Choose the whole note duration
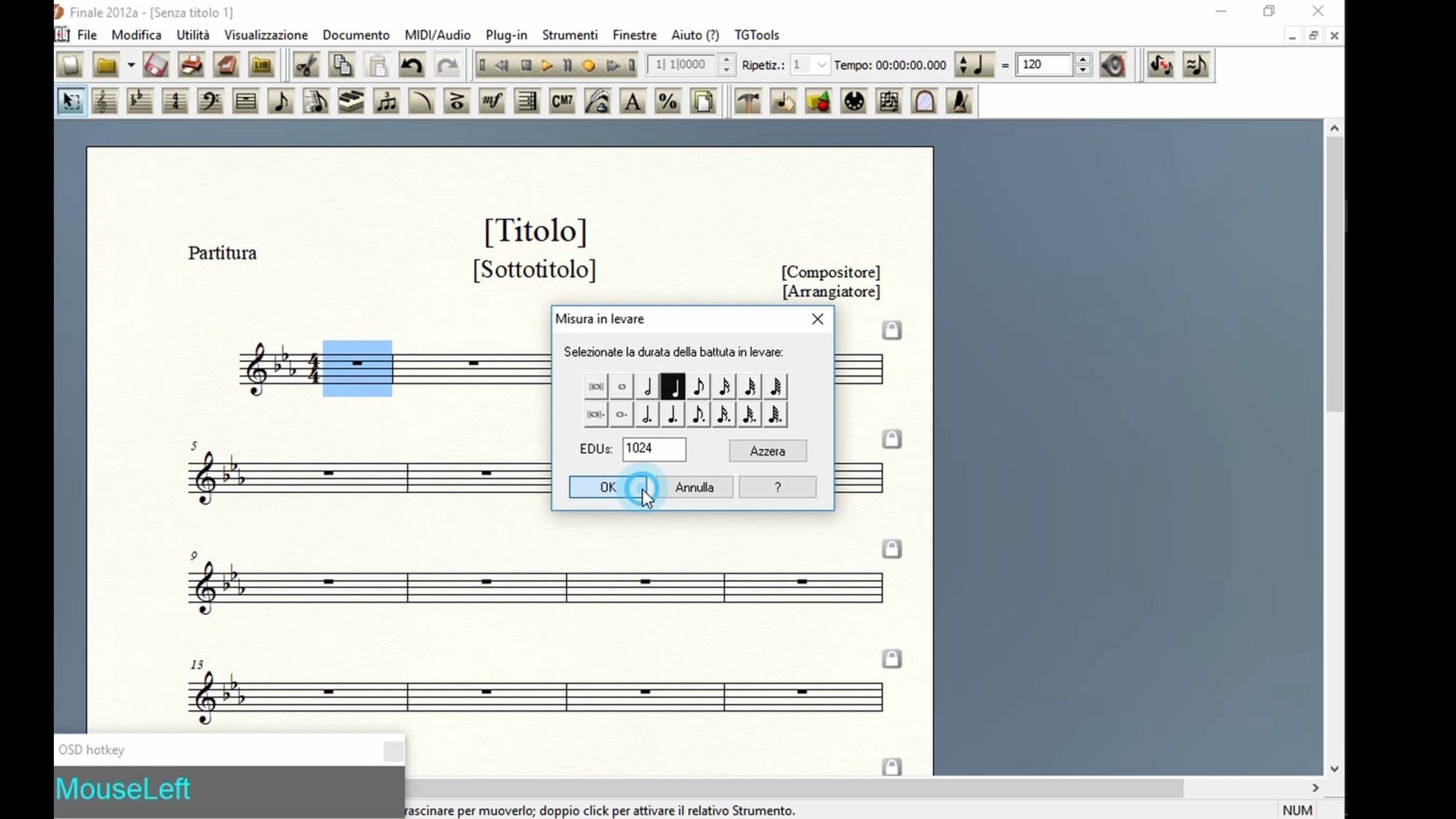Image resolution: width=1456 pixels, height=819 pixels. [621, 386]
